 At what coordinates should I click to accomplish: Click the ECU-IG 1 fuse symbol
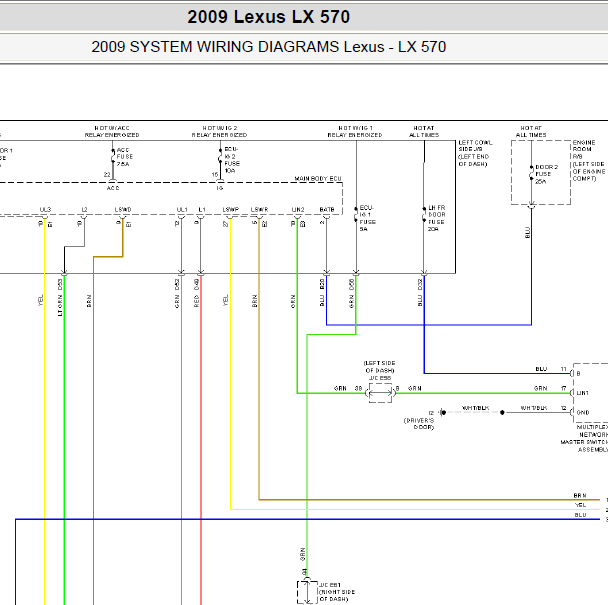point(356,215)
